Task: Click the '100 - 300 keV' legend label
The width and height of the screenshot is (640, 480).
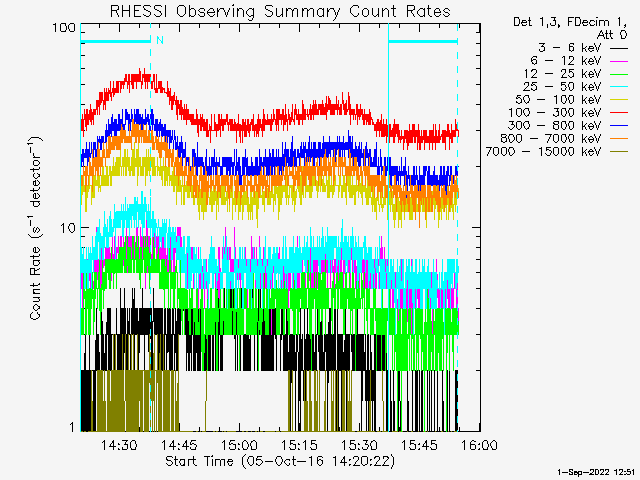Action: (x=555, y=113)
